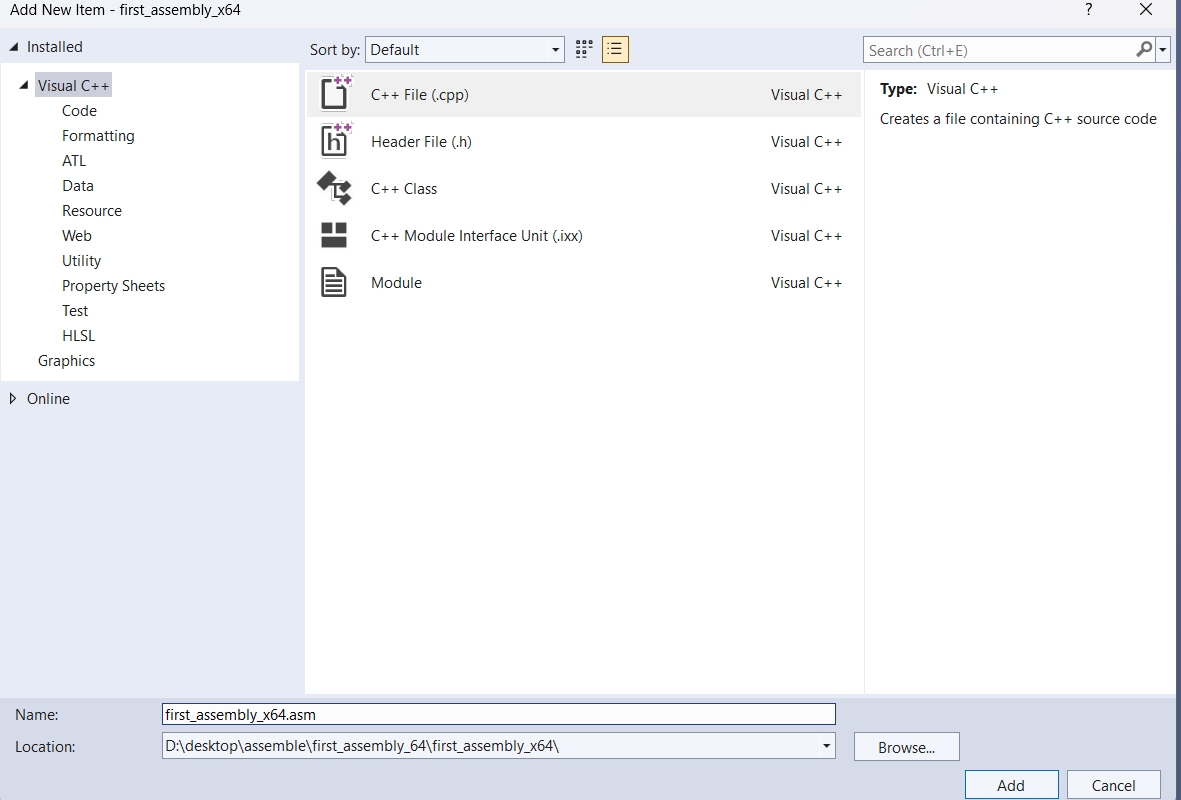Screen dimensions: 1181x800
Task: Pick the C++ Module Interface Unit icon
Action: coord(334,235)
